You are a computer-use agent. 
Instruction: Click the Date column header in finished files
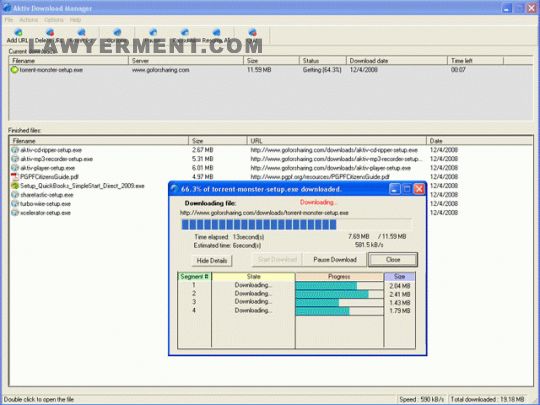(479, 141)
